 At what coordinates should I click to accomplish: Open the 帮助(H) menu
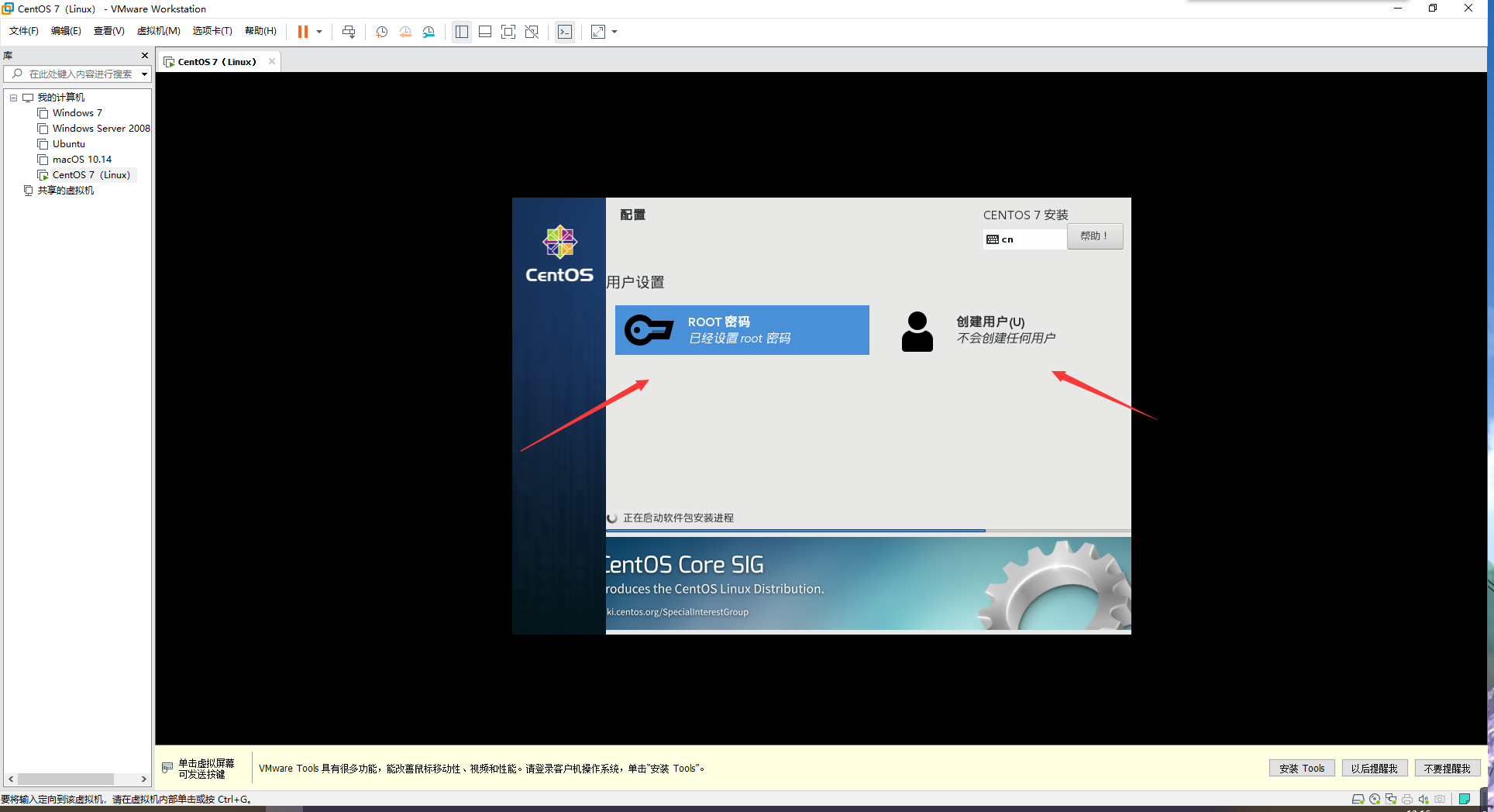pos(260,31)
